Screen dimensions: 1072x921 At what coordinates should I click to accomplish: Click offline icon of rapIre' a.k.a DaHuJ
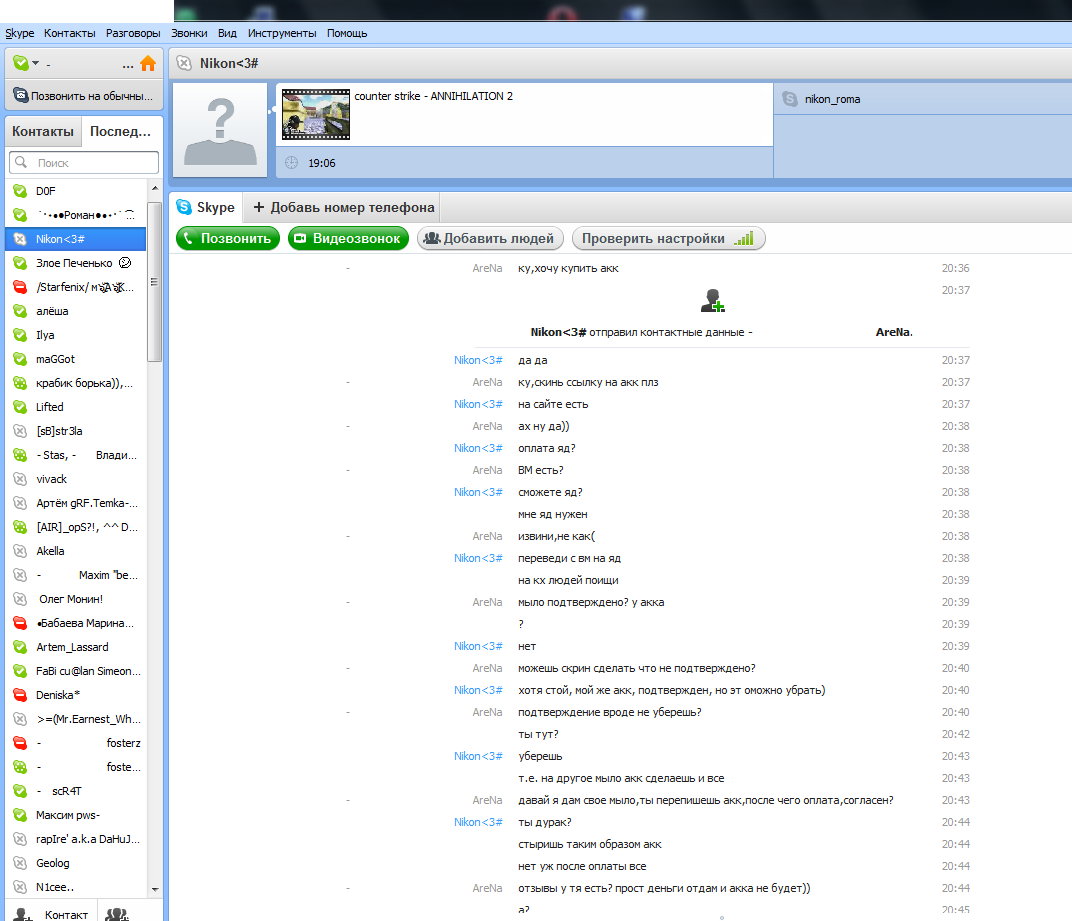(x=20, y=839)
